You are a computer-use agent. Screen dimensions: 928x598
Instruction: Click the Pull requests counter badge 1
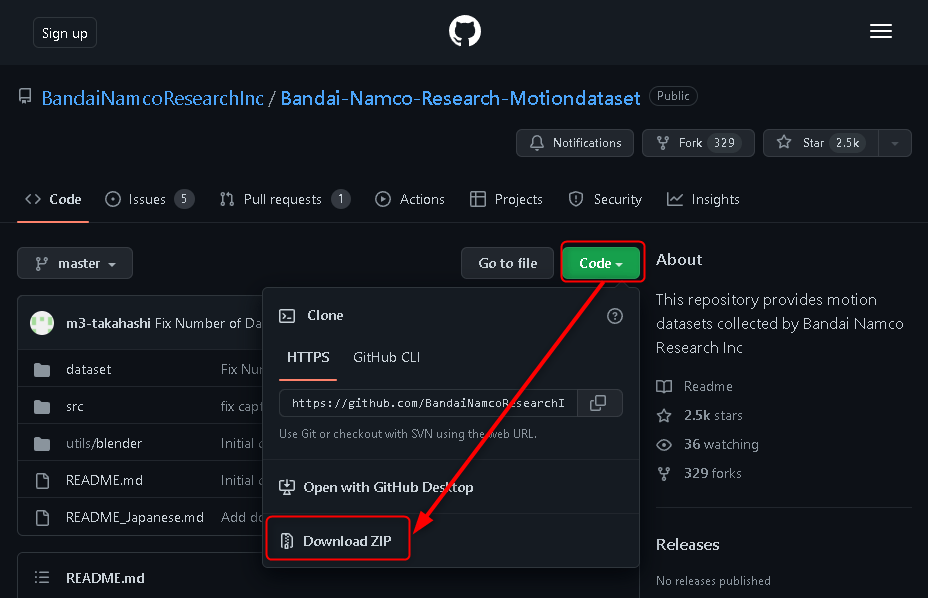341,200
